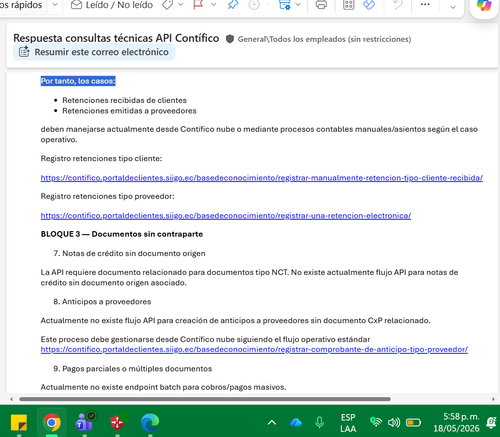Image resolution: width=500 pixels, height=437 pixels.
Task: Click the scrollbar right arrow
Action: pos(493,399)
